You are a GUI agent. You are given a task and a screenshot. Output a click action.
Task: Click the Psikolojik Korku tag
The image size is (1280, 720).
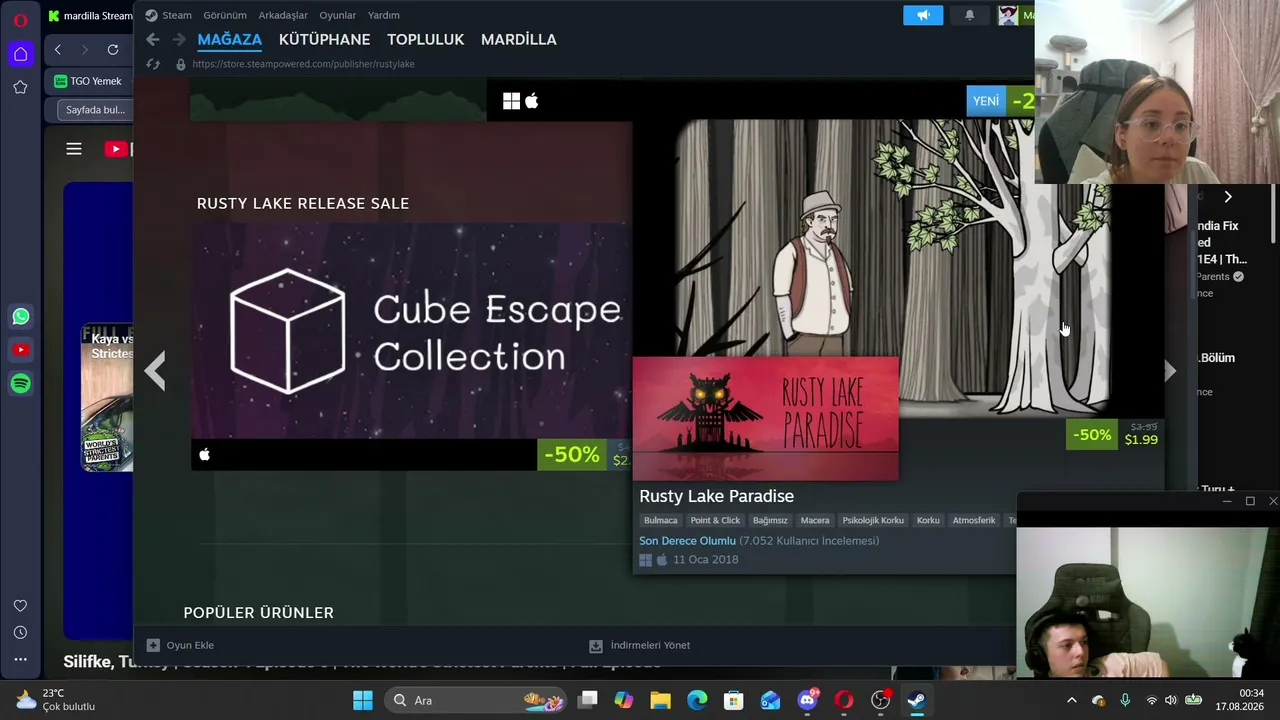coord(873,520)
